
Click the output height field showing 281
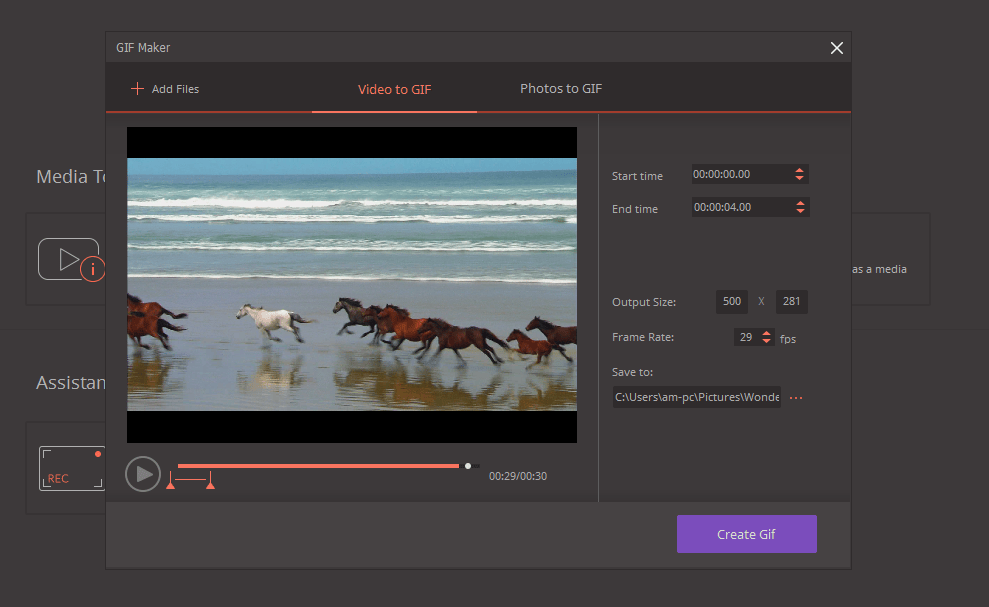pos(791,301)
